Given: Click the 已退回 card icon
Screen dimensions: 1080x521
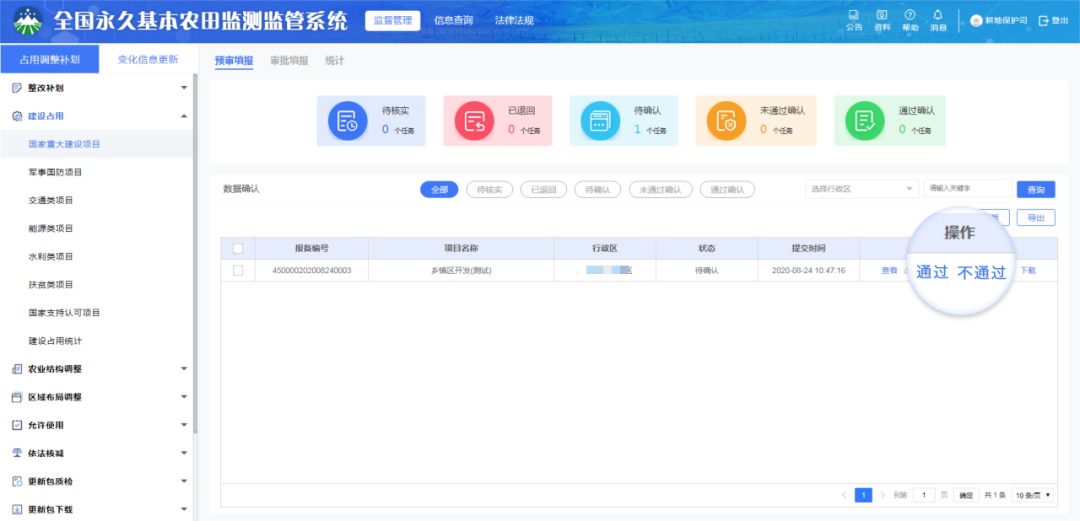Looking at the screenshot, I should coord(474,121).
